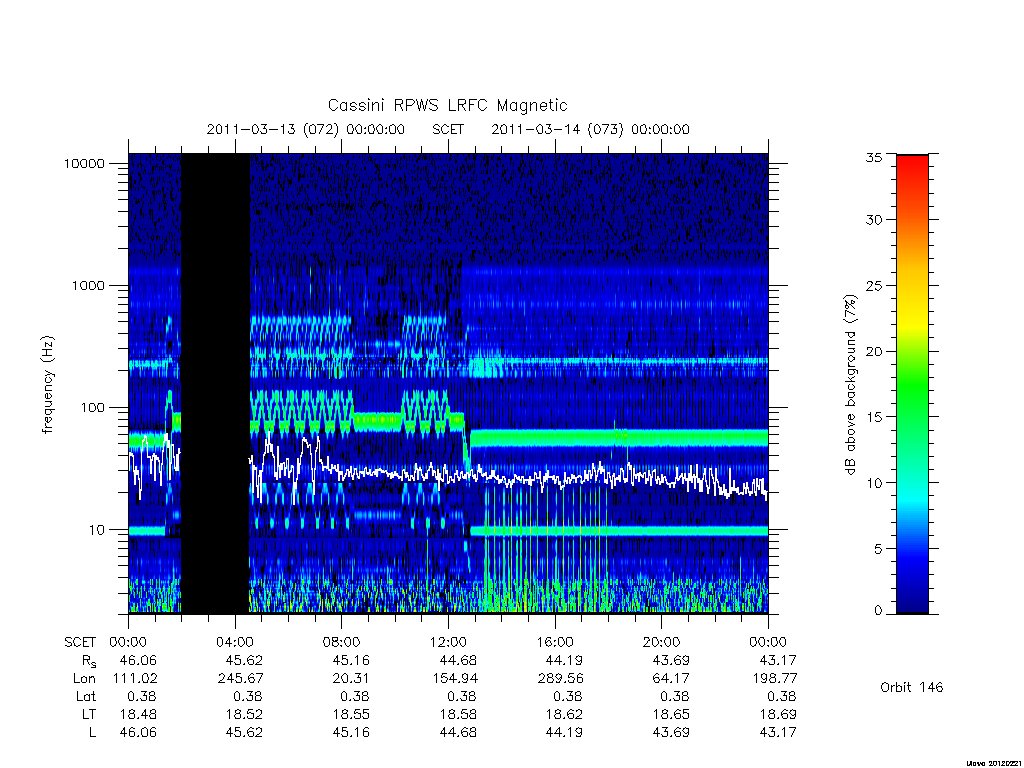Click the '16:00' SCET time label
Image resolution: width=1024 pixels, height=768 pixels.
pos(555,643)
